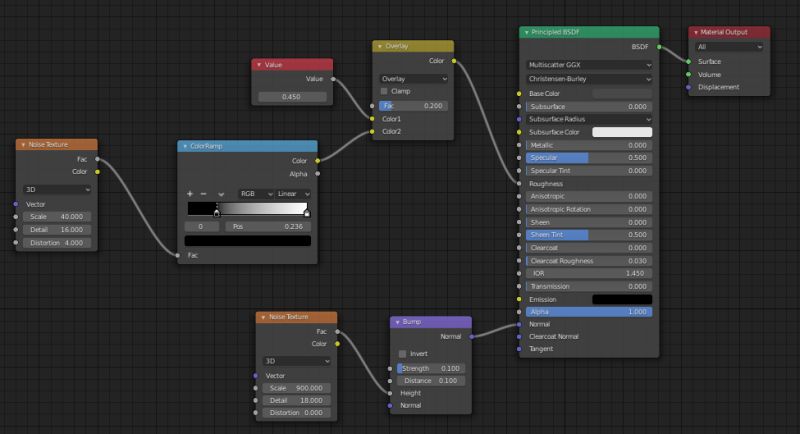Viewport: 800px width, 434px height.
Task: Open the 3D dropdown in bottom Noise Texture
Action: [x=296, y=361]
